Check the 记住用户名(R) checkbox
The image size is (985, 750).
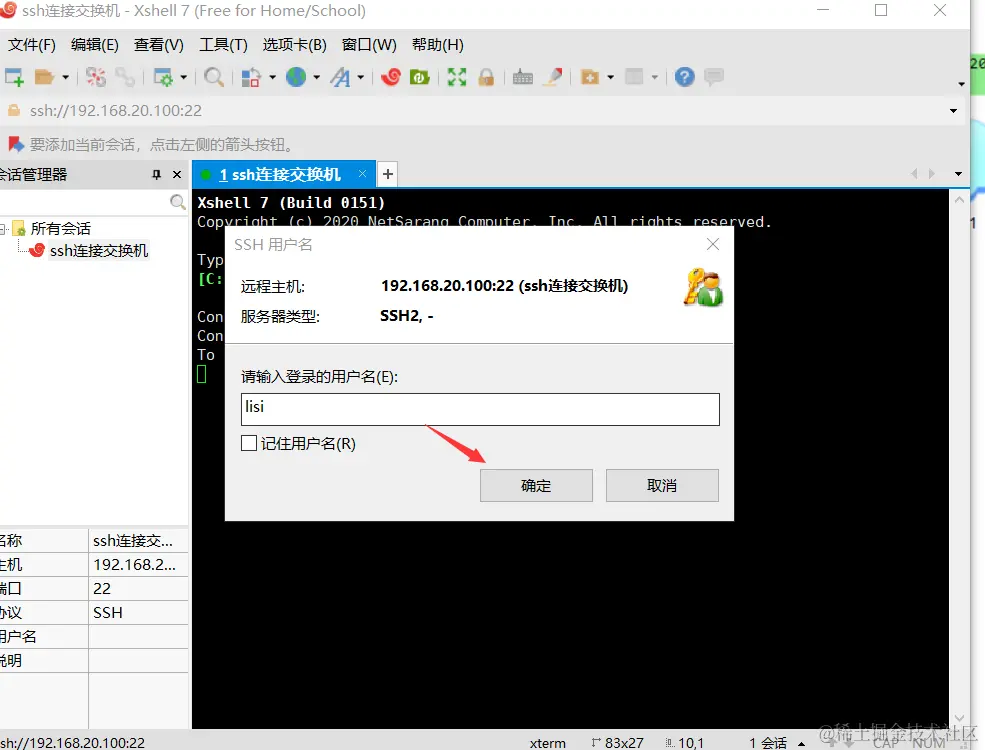[249, 443]
